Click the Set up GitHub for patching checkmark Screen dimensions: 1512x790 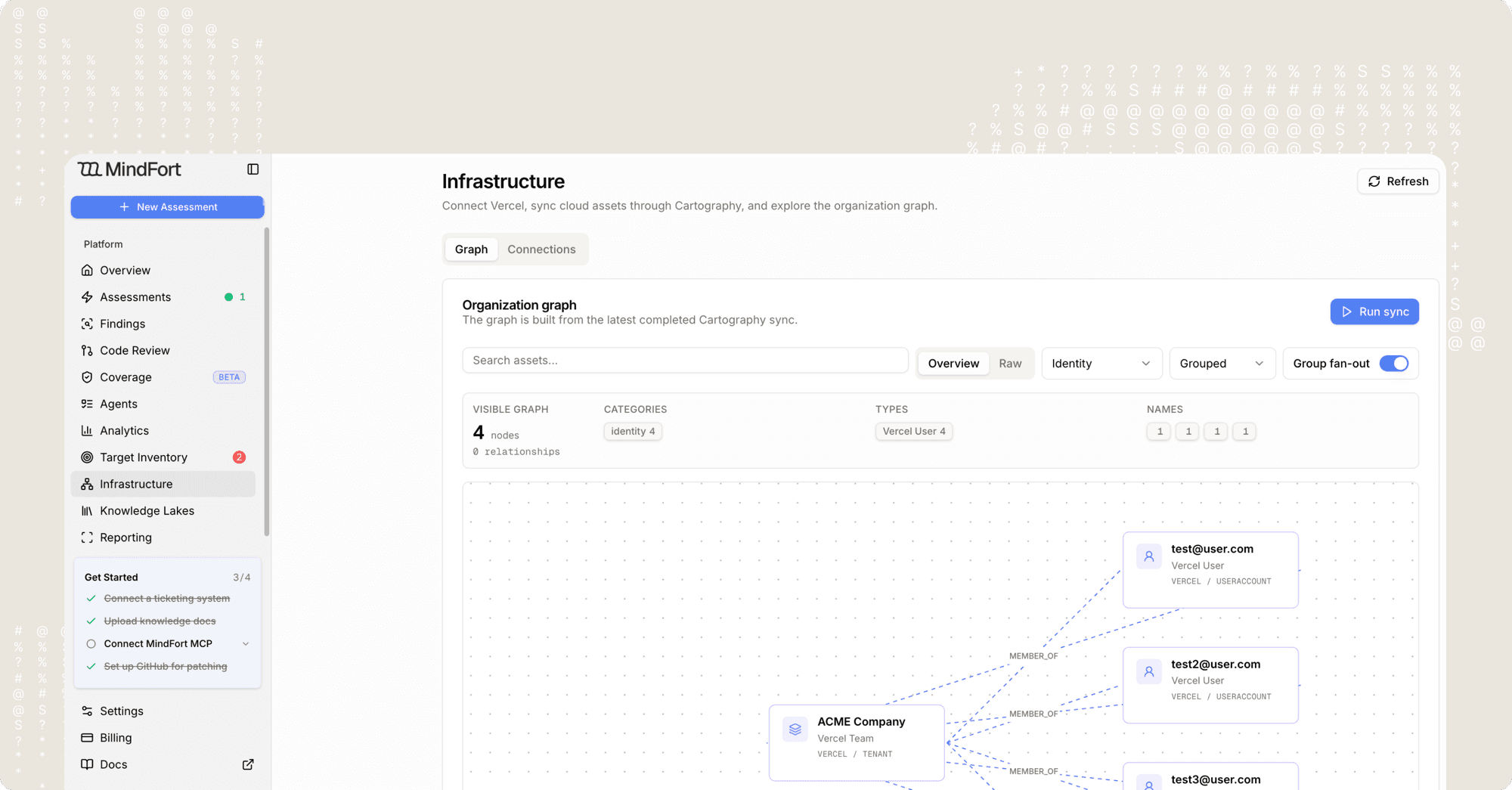(91, 667)
